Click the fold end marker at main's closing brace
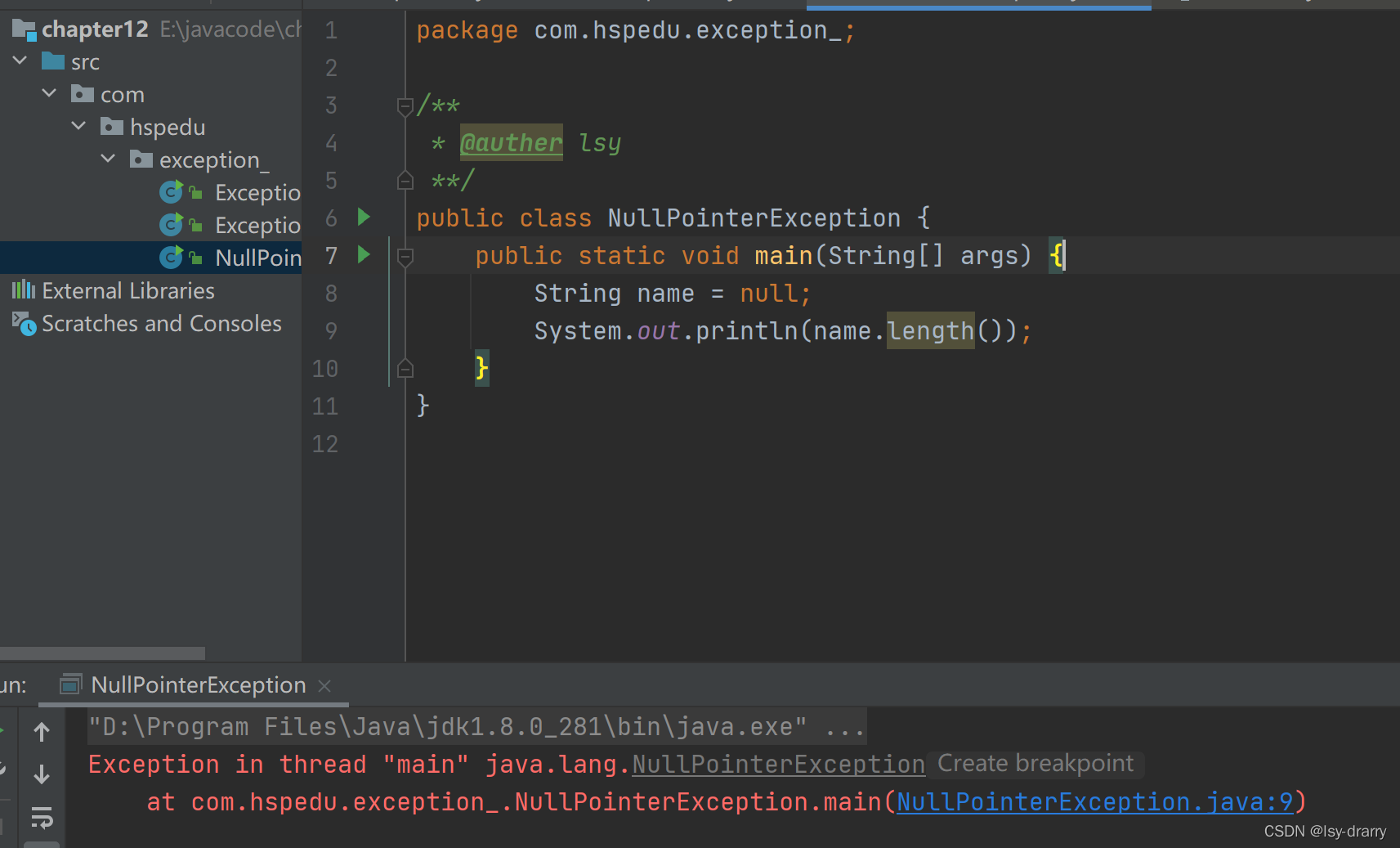1400x848 pixels. (405, 369)
